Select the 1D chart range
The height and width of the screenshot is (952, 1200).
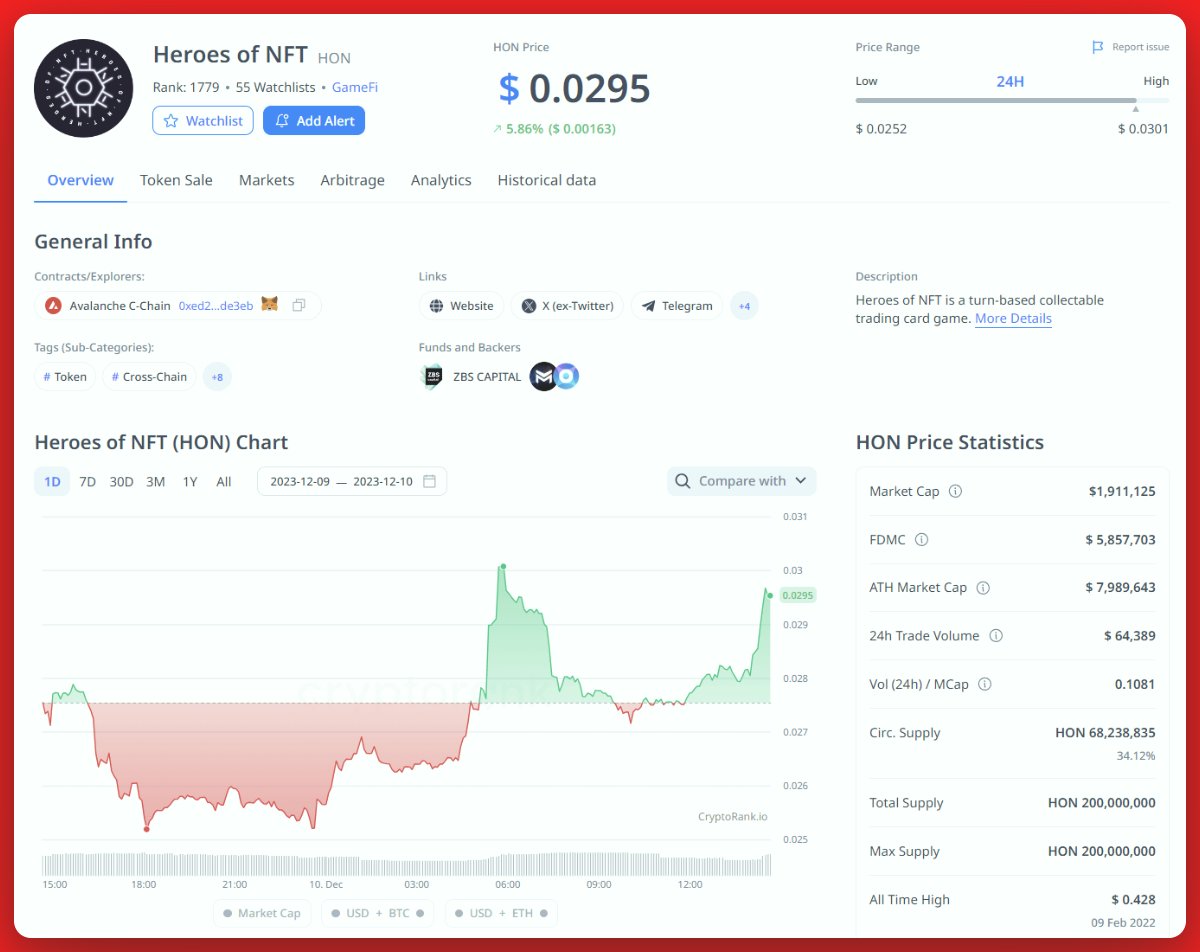[x=52, y=481]
